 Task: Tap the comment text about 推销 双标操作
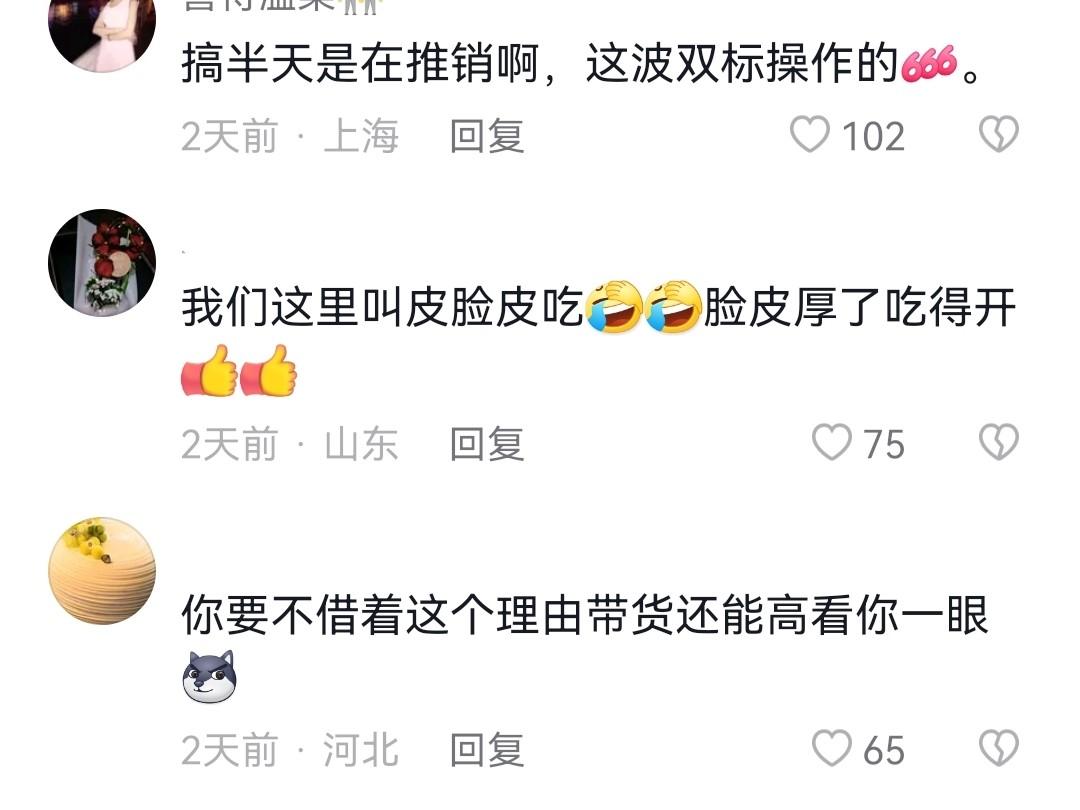pos(581,64)
